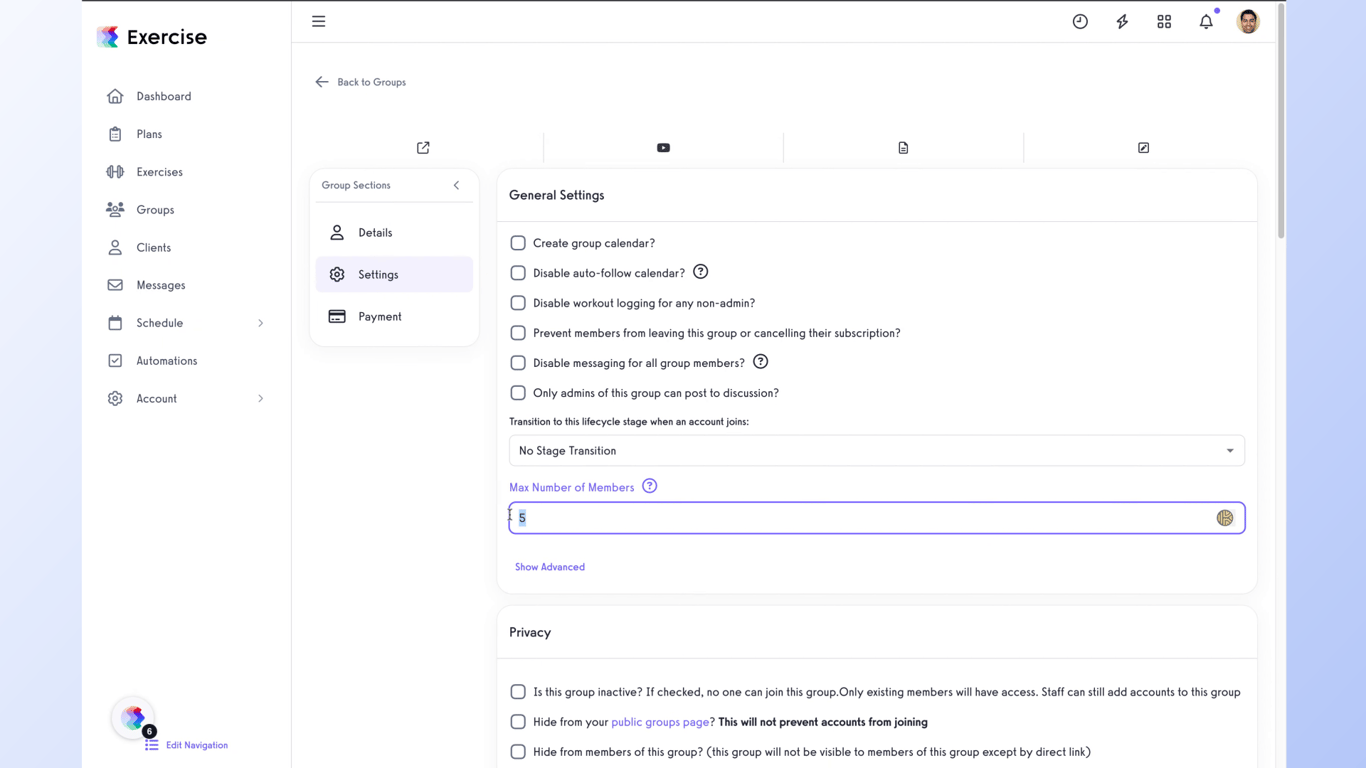Click the Max Number of Members field
The width and height of the screenshot is (1366, 768).
pos(860,518)
